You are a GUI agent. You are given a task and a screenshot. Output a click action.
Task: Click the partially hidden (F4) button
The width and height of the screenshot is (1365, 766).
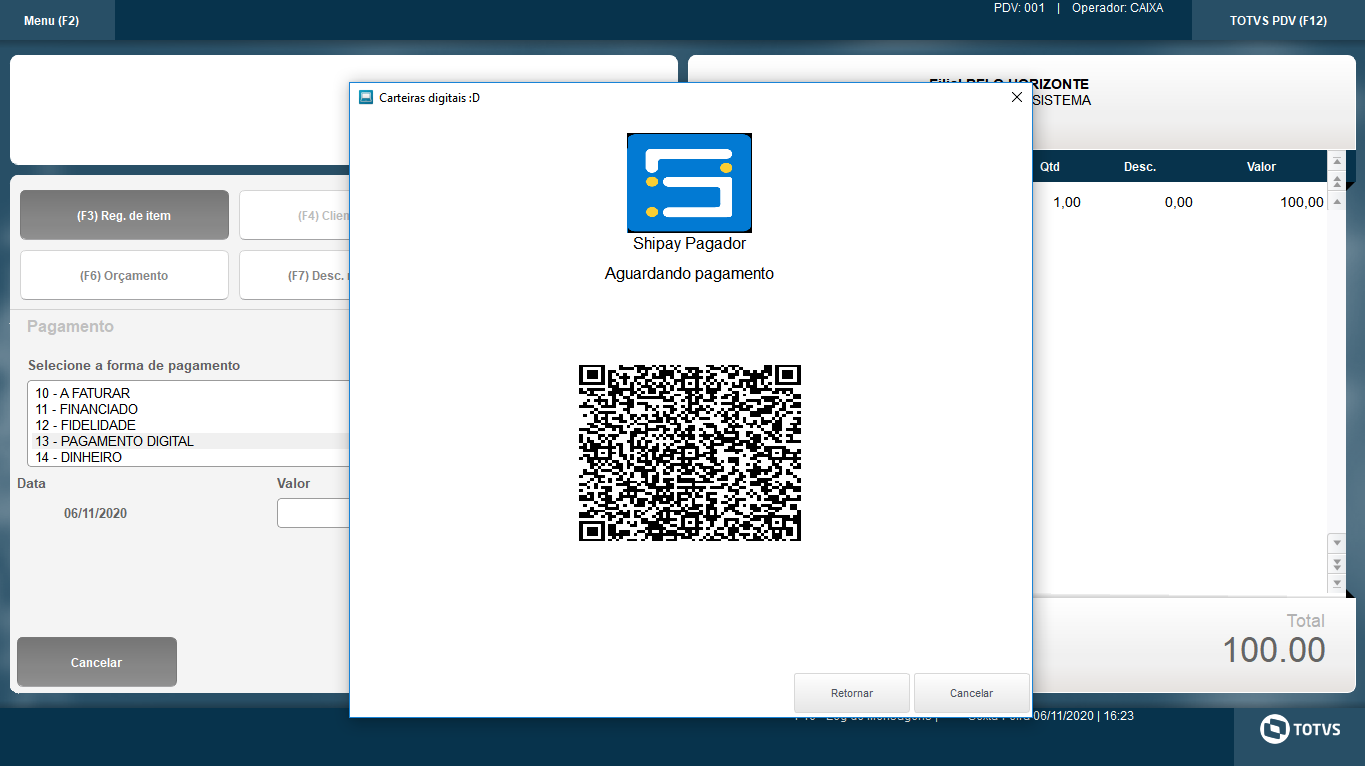coord(294,215)
